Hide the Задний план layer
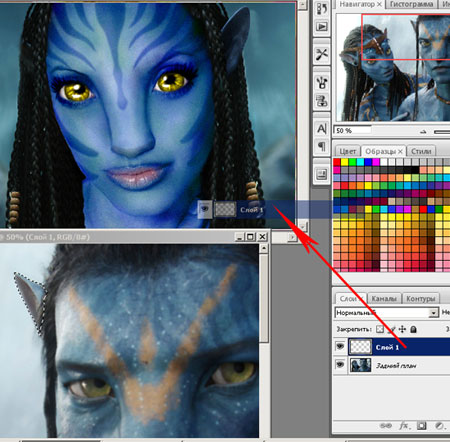Viewport: 450px width, 442px height. tap(340, 365)
